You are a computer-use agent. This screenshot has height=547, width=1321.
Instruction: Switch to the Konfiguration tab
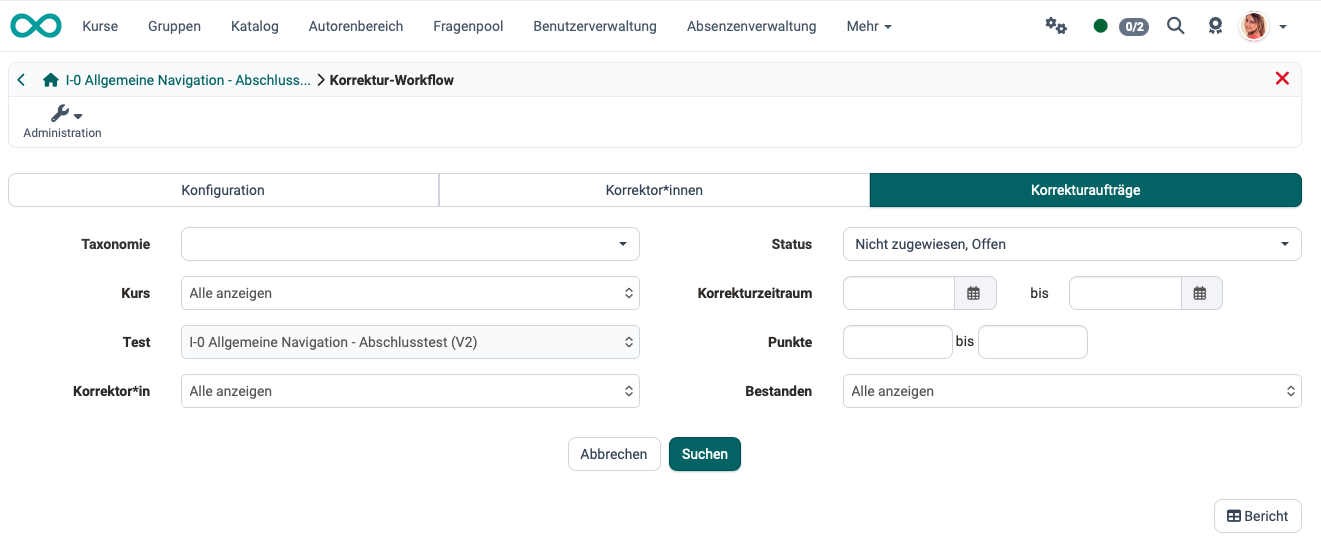[223, 190]
